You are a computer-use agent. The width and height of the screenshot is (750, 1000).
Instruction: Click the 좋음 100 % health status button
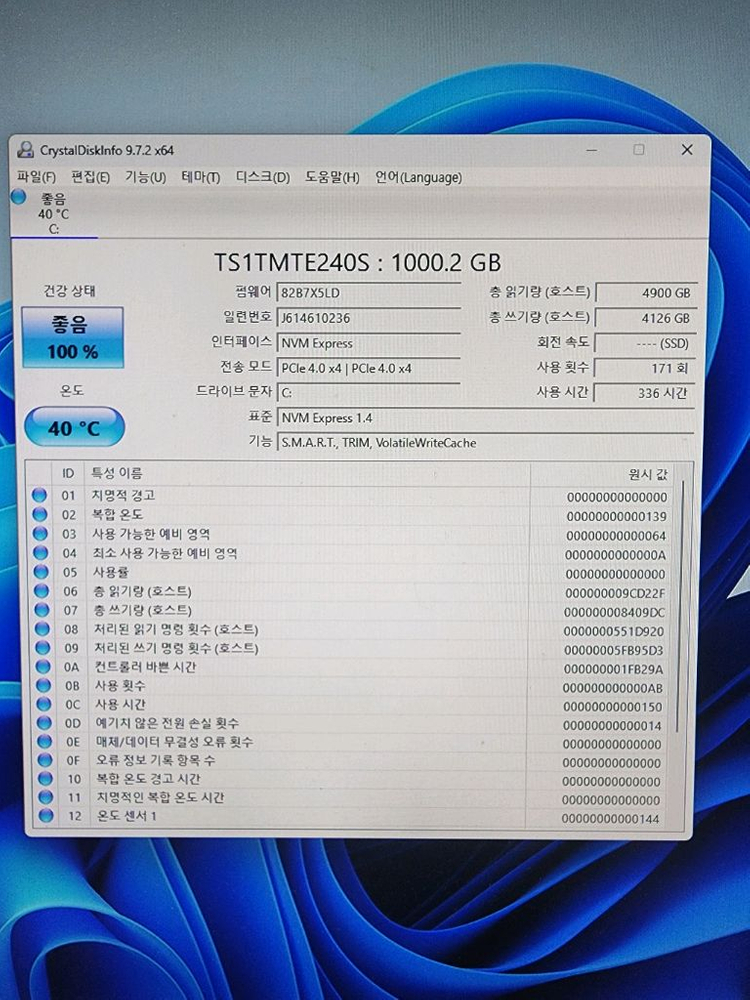73,337
